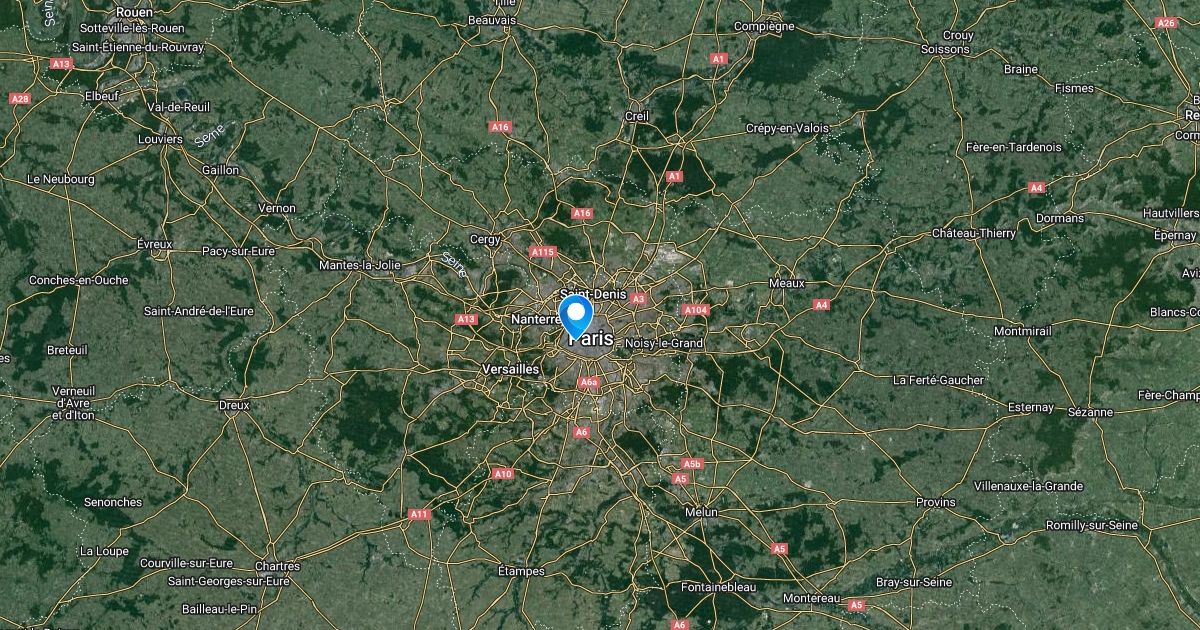Click the A10 road badge south of Versailles
This screenshot has height=630, width=1200.
[503, 474]
